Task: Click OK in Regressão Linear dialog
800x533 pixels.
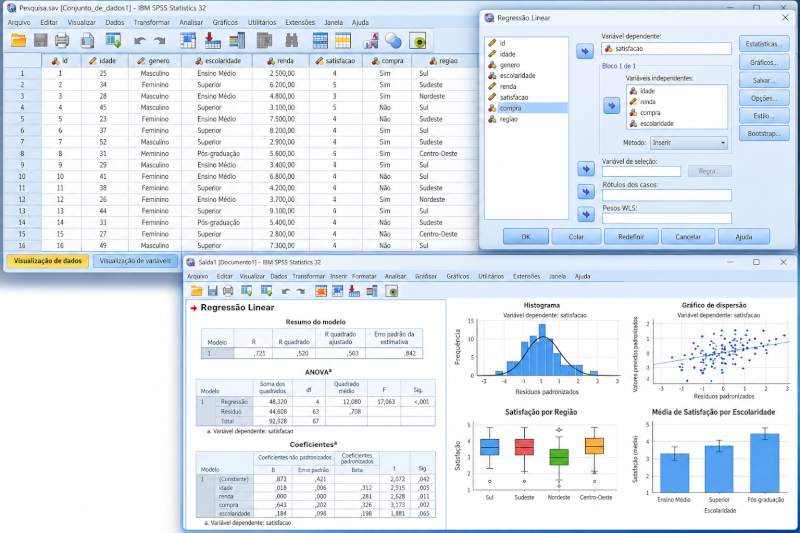Action: pyautogui.click(x=526, y=237)
